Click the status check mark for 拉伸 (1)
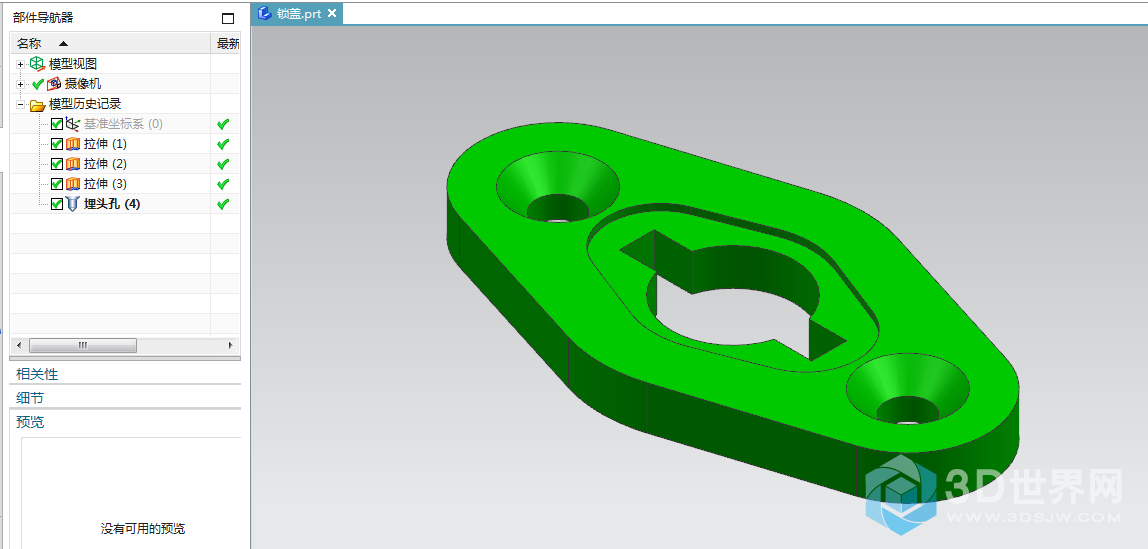Screen dimensions: 1148x549 click(223, 143)
